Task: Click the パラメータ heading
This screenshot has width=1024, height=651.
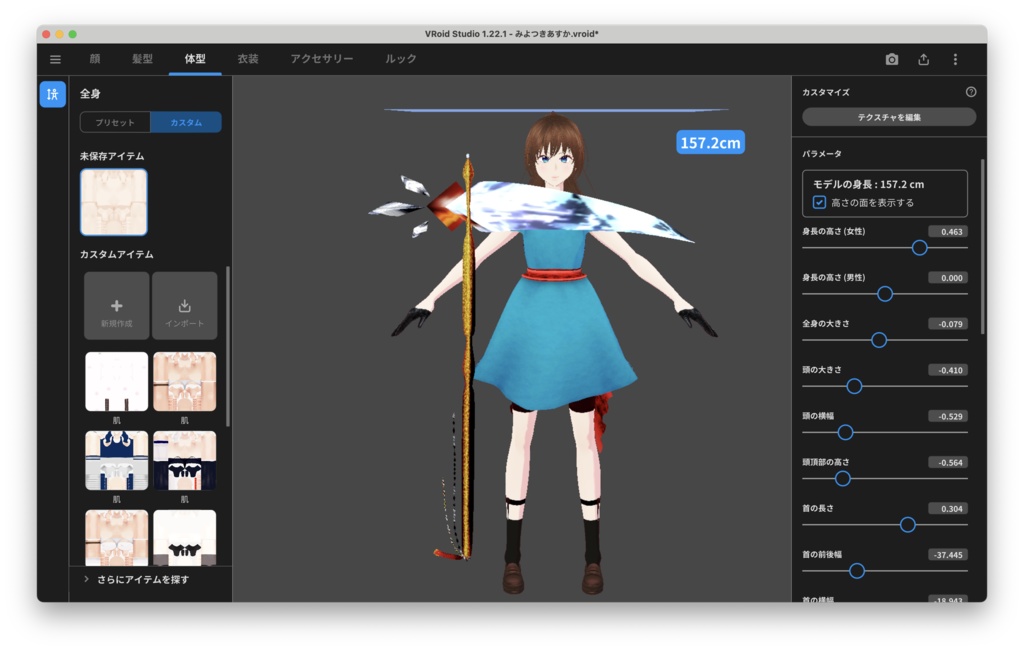Action: 822,154
